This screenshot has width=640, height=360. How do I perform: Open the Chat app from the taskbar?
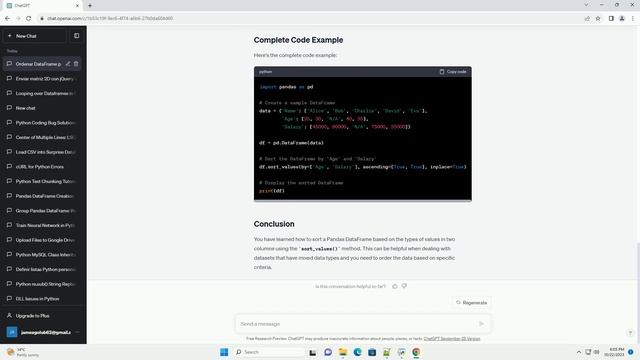[x=328, y=352]
